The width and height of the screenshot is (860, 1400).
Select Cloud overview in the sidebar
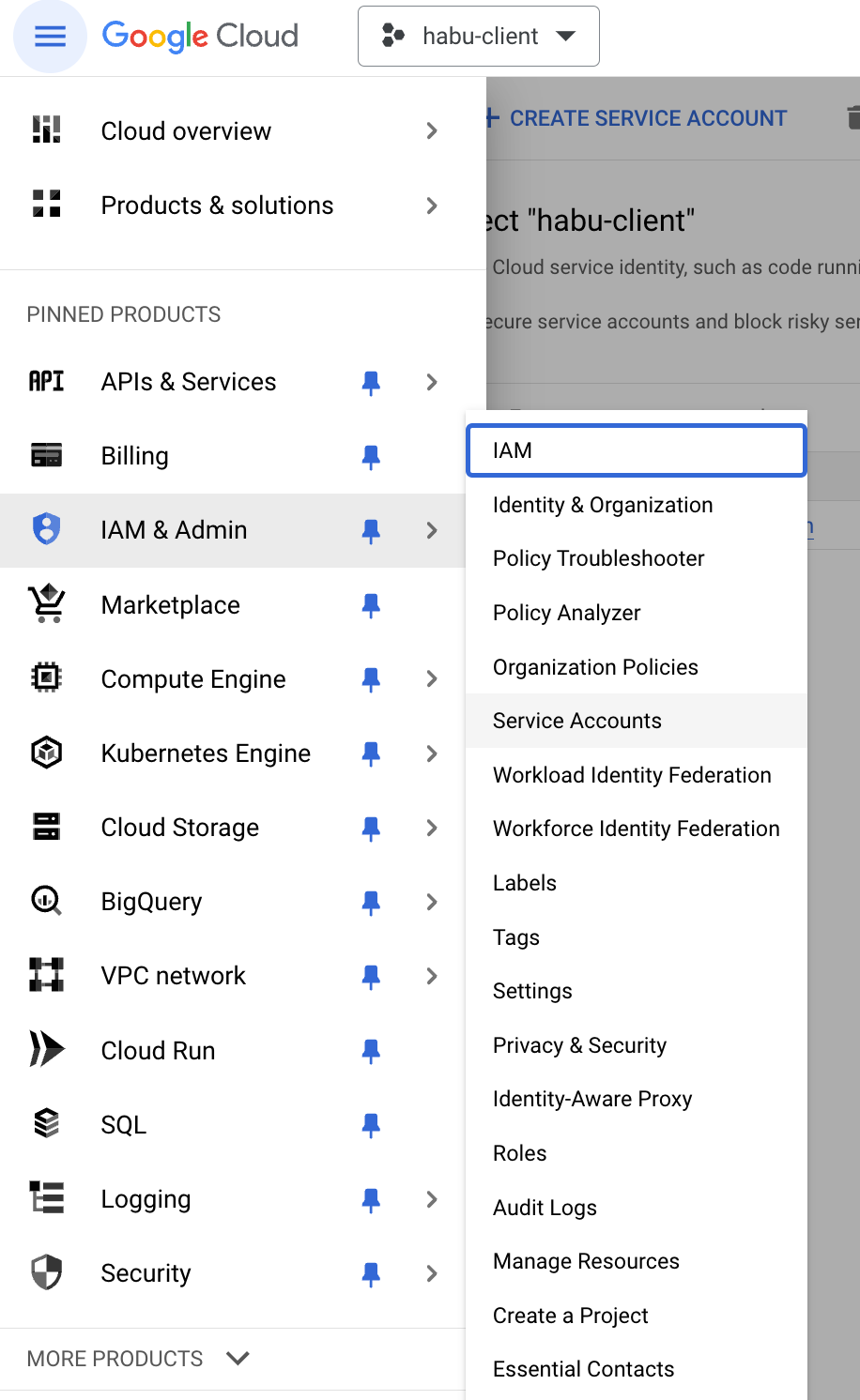coord(186,131)
